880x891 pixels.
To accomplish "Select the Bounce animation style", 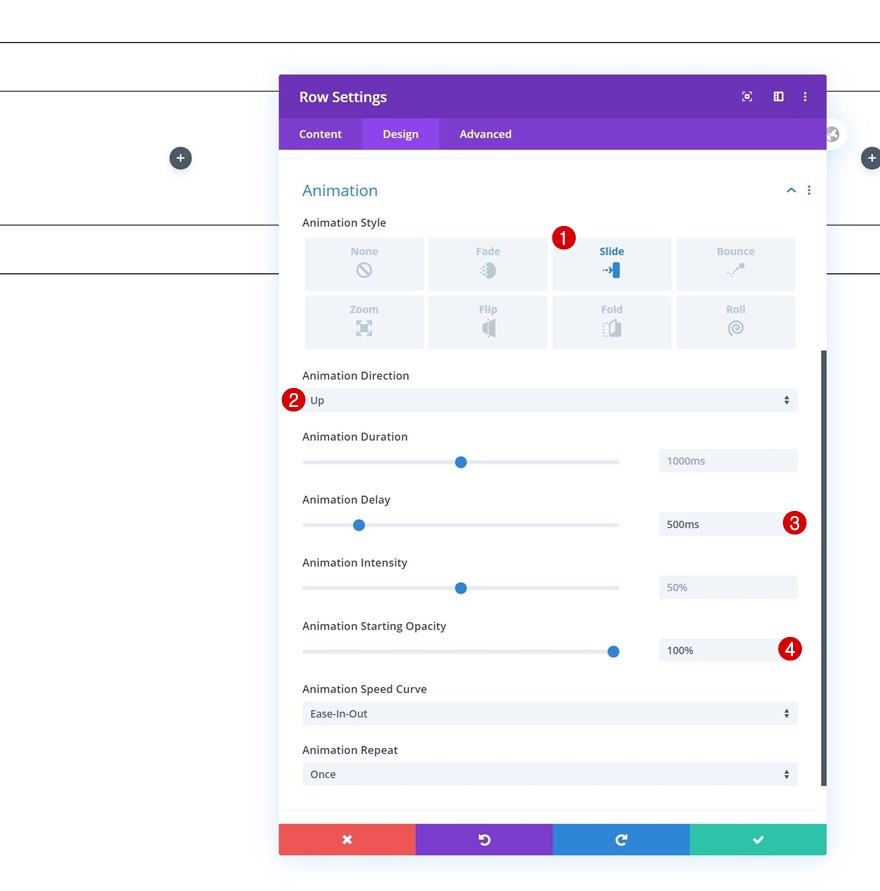I will point(736,264).
